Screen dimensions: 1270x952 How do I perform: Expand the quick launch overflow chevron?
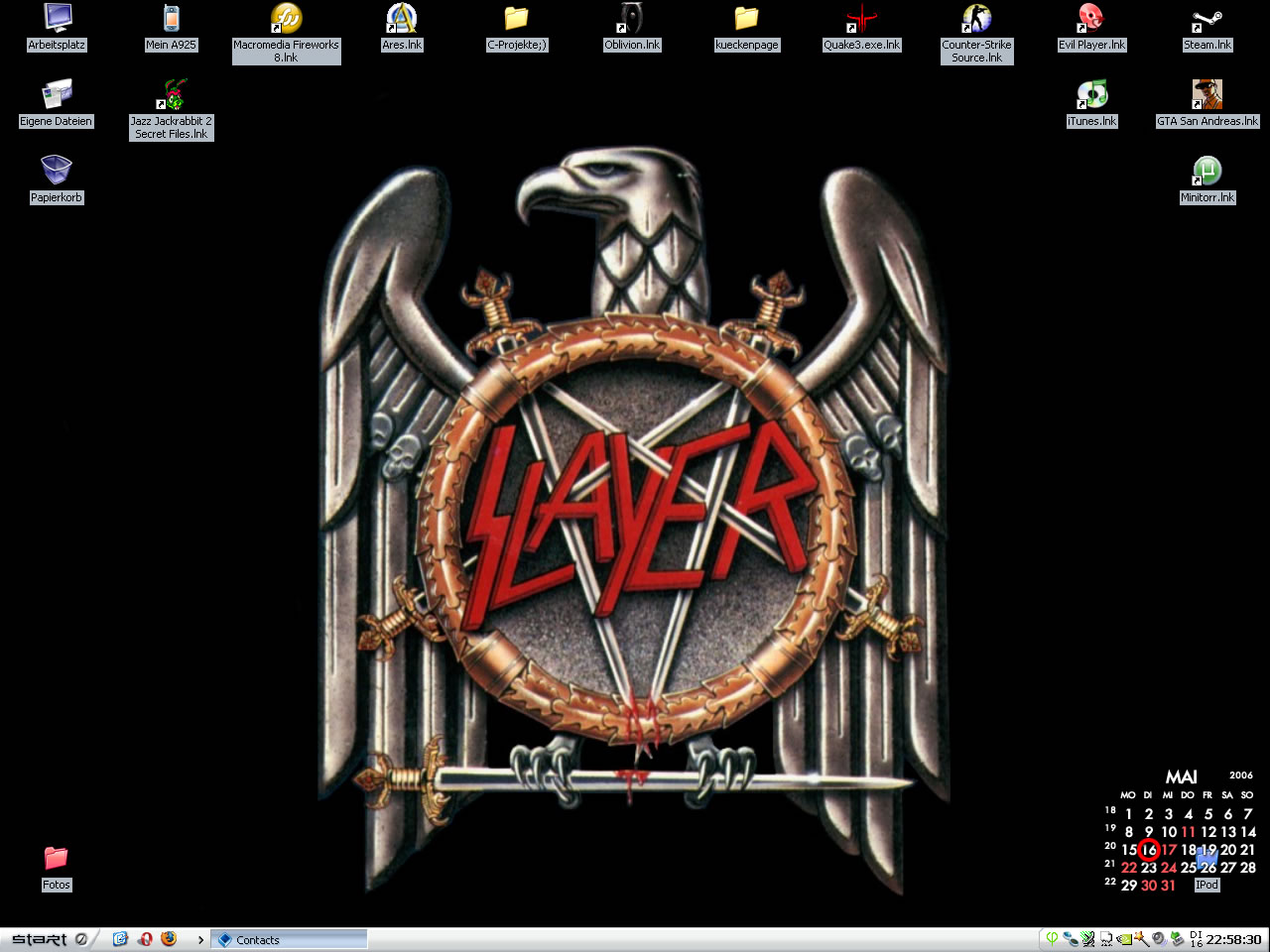200,940
